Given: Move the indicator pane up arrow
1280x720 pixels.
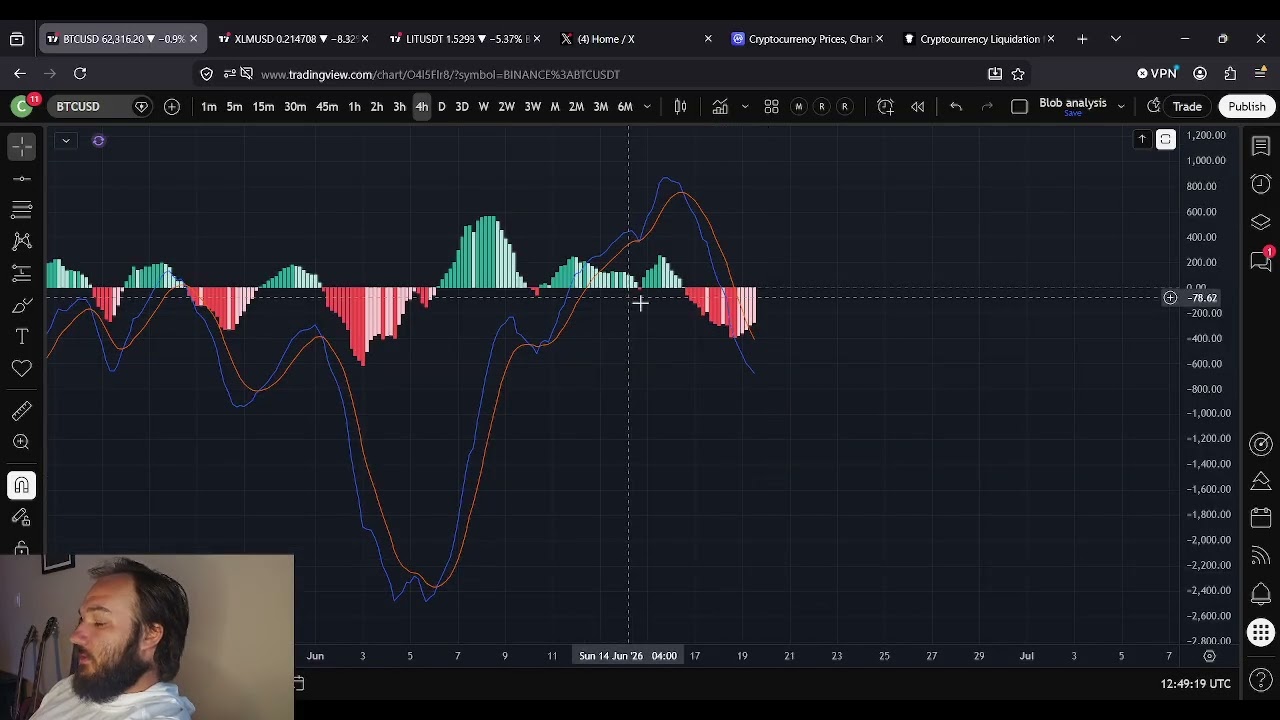Looking at the screenshot, I should click(x=1142, y=139).
